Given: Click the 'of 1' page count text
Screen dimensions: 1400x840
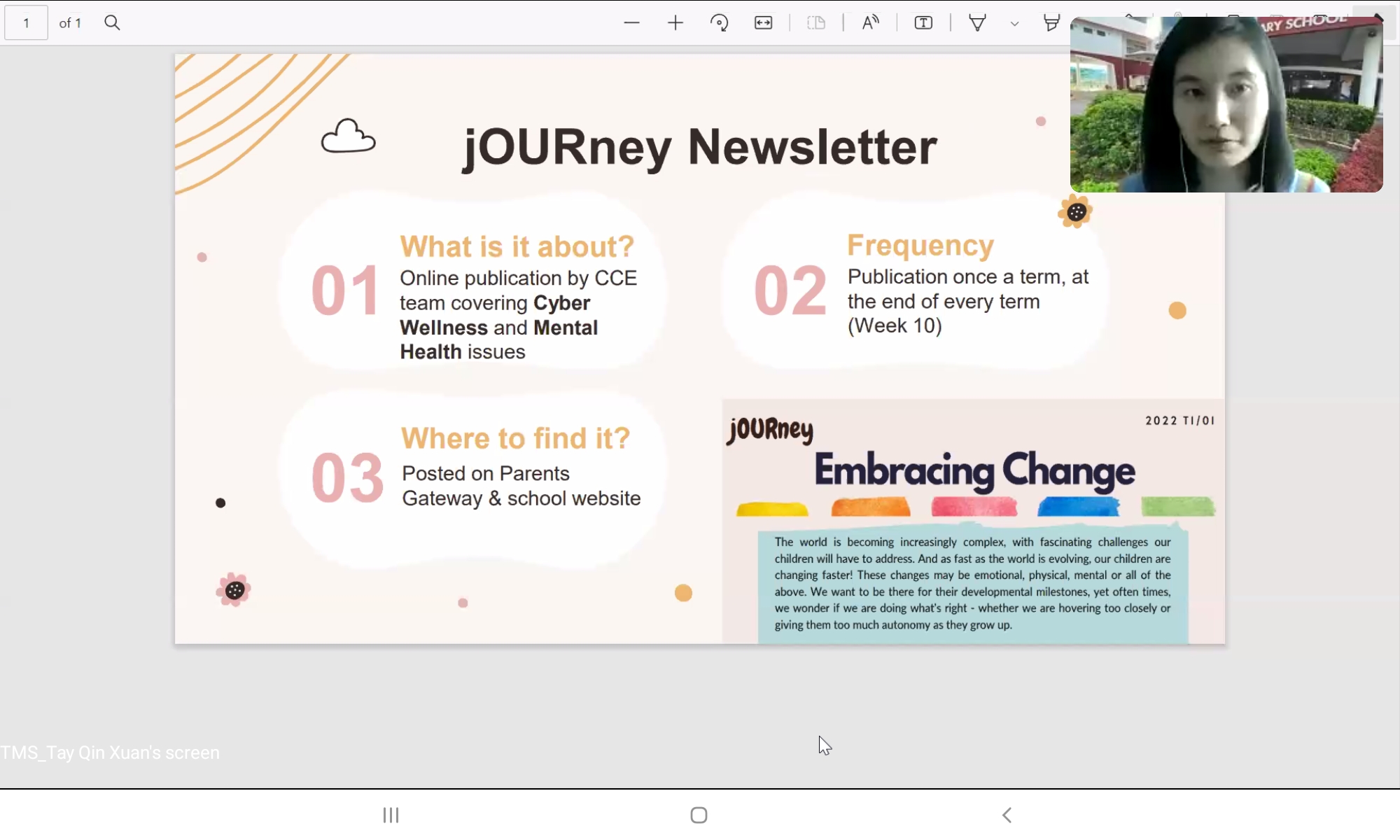Looking at the screenshot, I should [70, 23].
